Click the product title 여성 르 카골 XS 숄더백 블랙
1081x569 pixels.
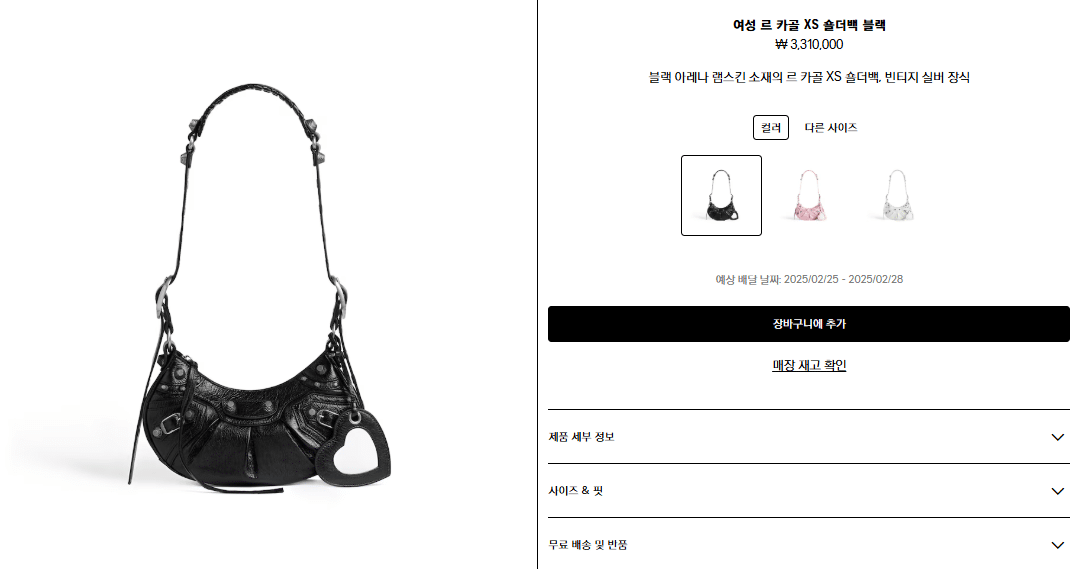pyautogui.click(x=809, y=25)
